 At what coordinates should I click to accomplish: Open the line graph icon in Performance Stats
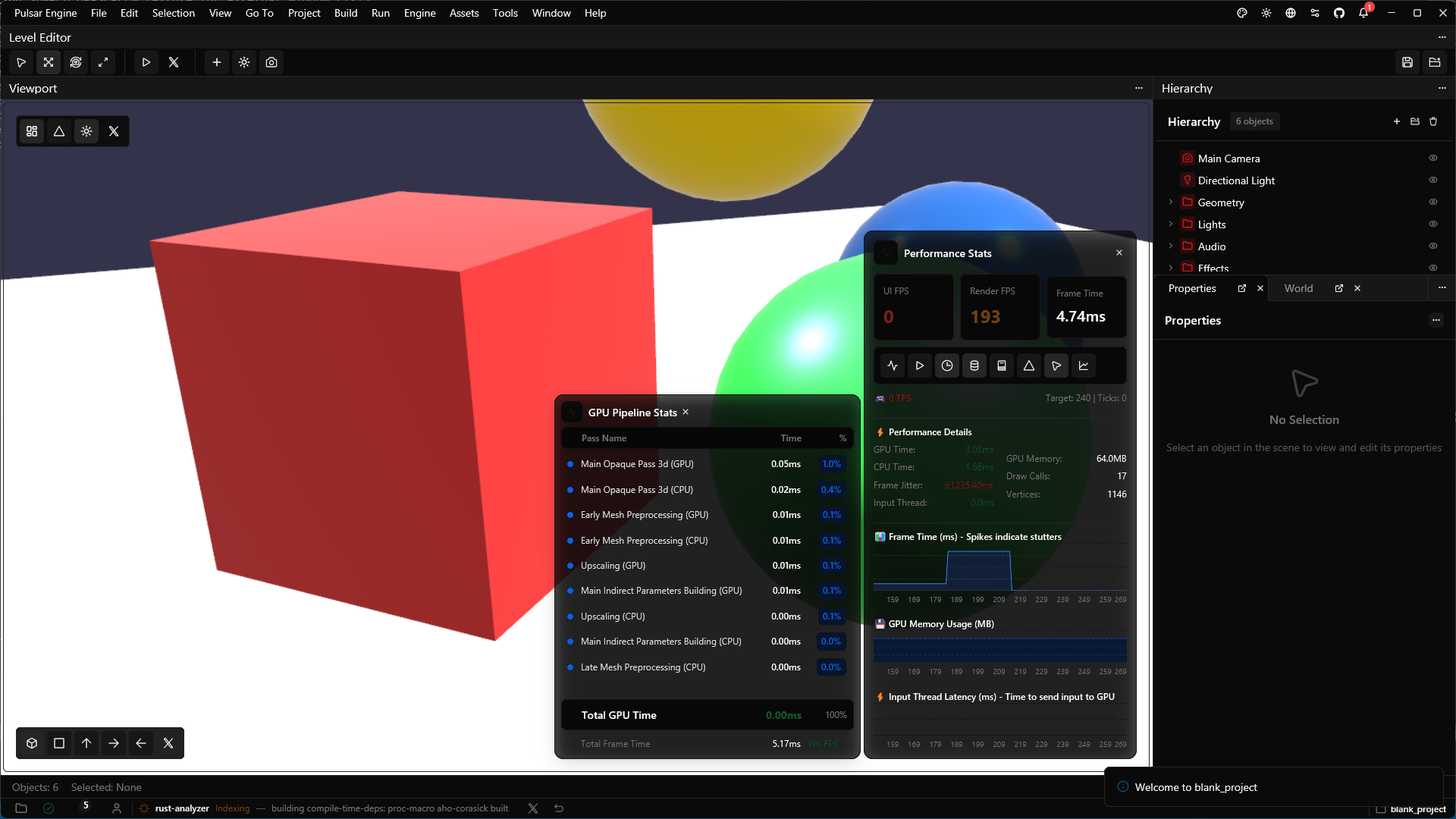[1084, 366]
